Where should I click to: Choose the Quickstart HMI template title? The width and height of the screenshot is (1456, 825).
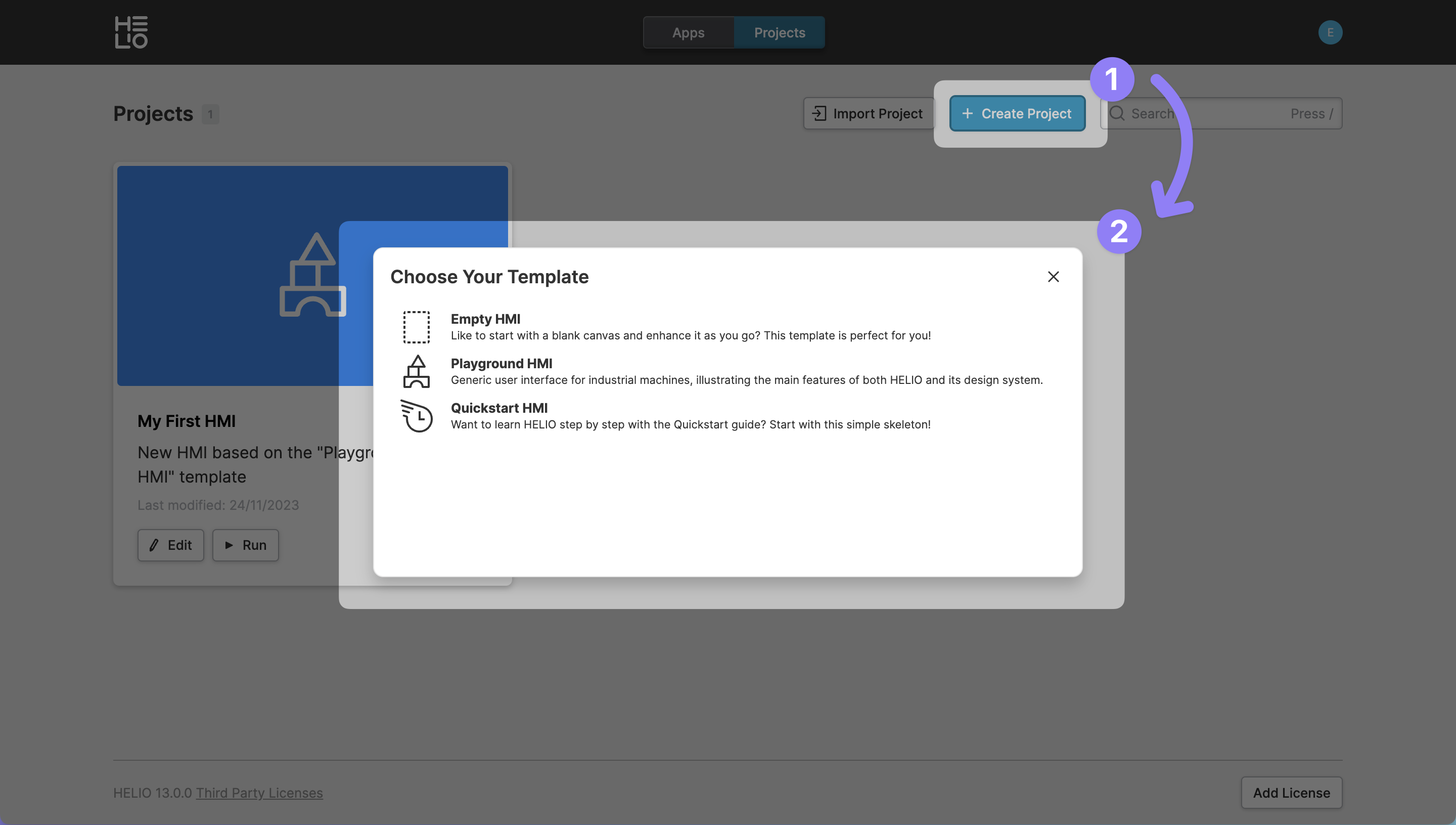499,408
